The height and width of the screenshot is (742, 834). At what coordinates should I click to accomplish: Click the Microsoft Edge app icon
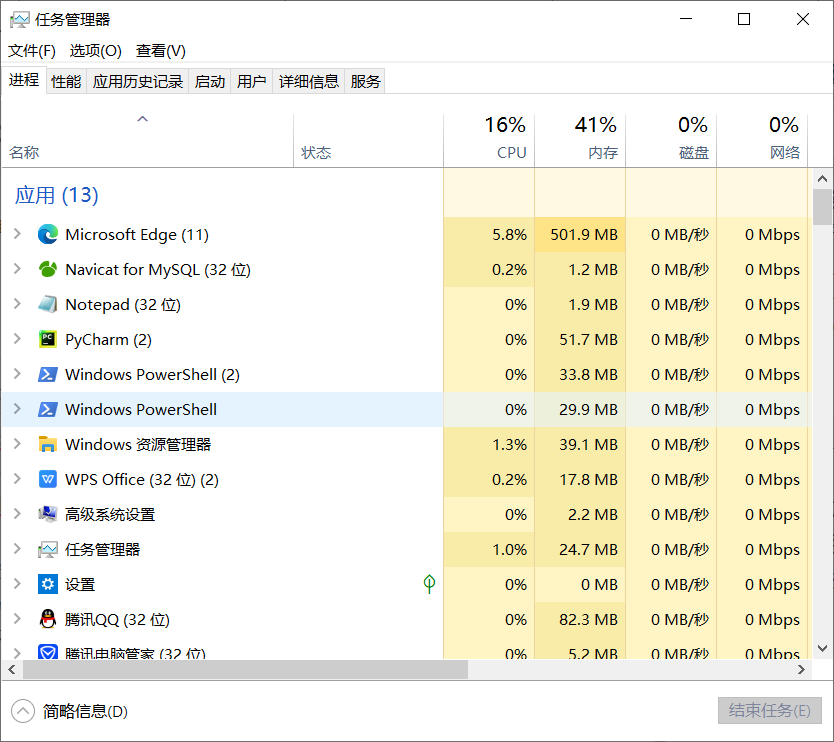click(48, 235)
